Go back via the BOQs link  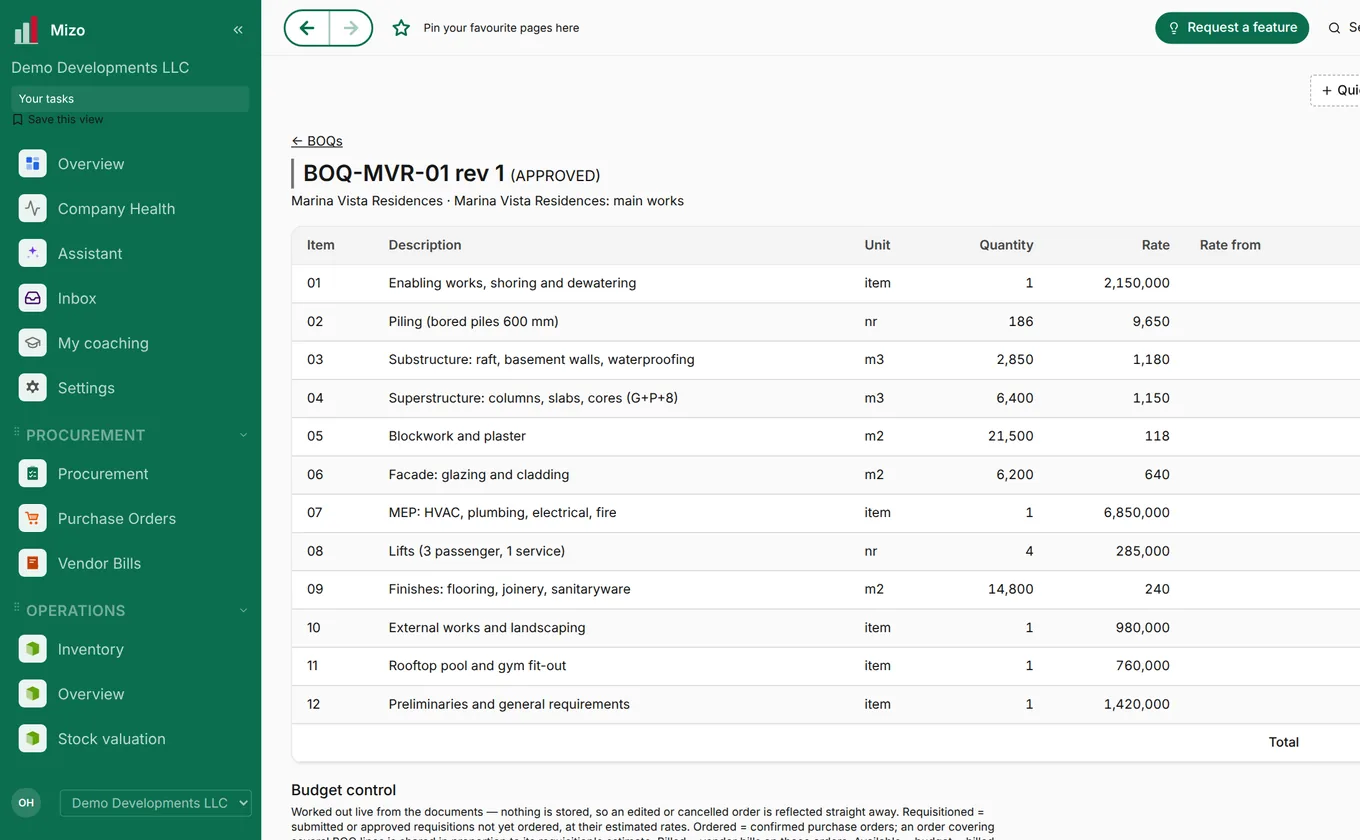pos(317,141)
